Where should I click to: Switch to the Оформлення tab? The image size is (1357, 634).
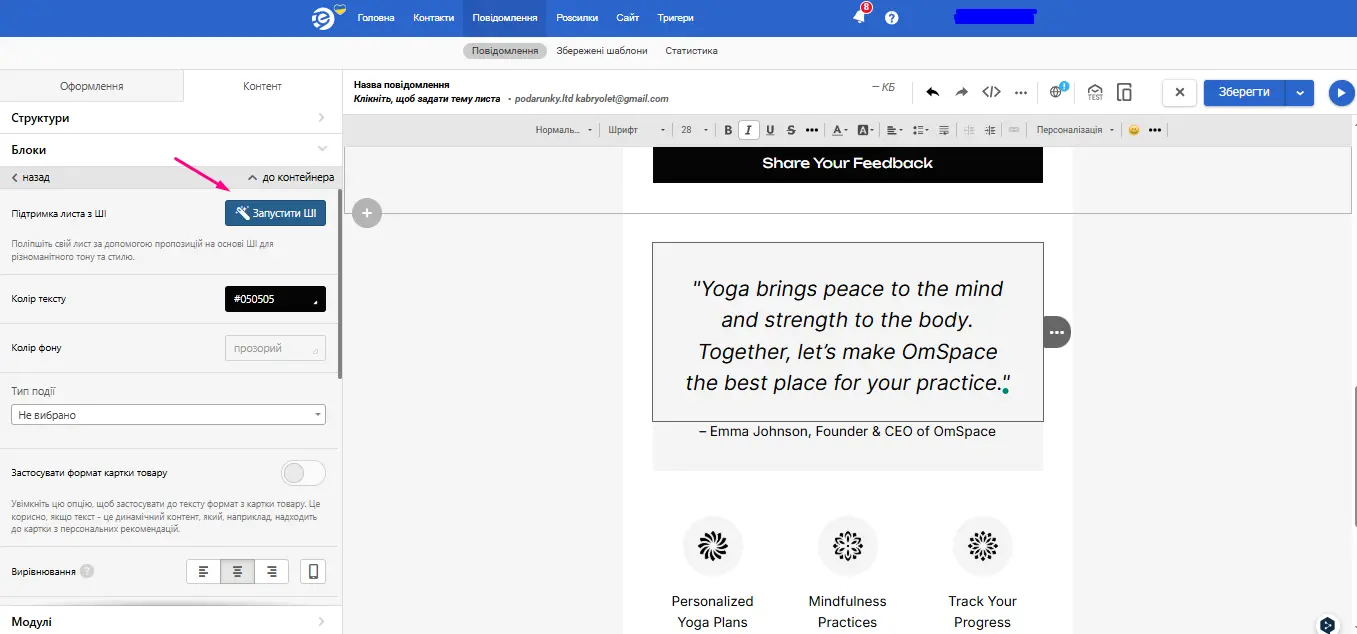[x=92, y=86]
